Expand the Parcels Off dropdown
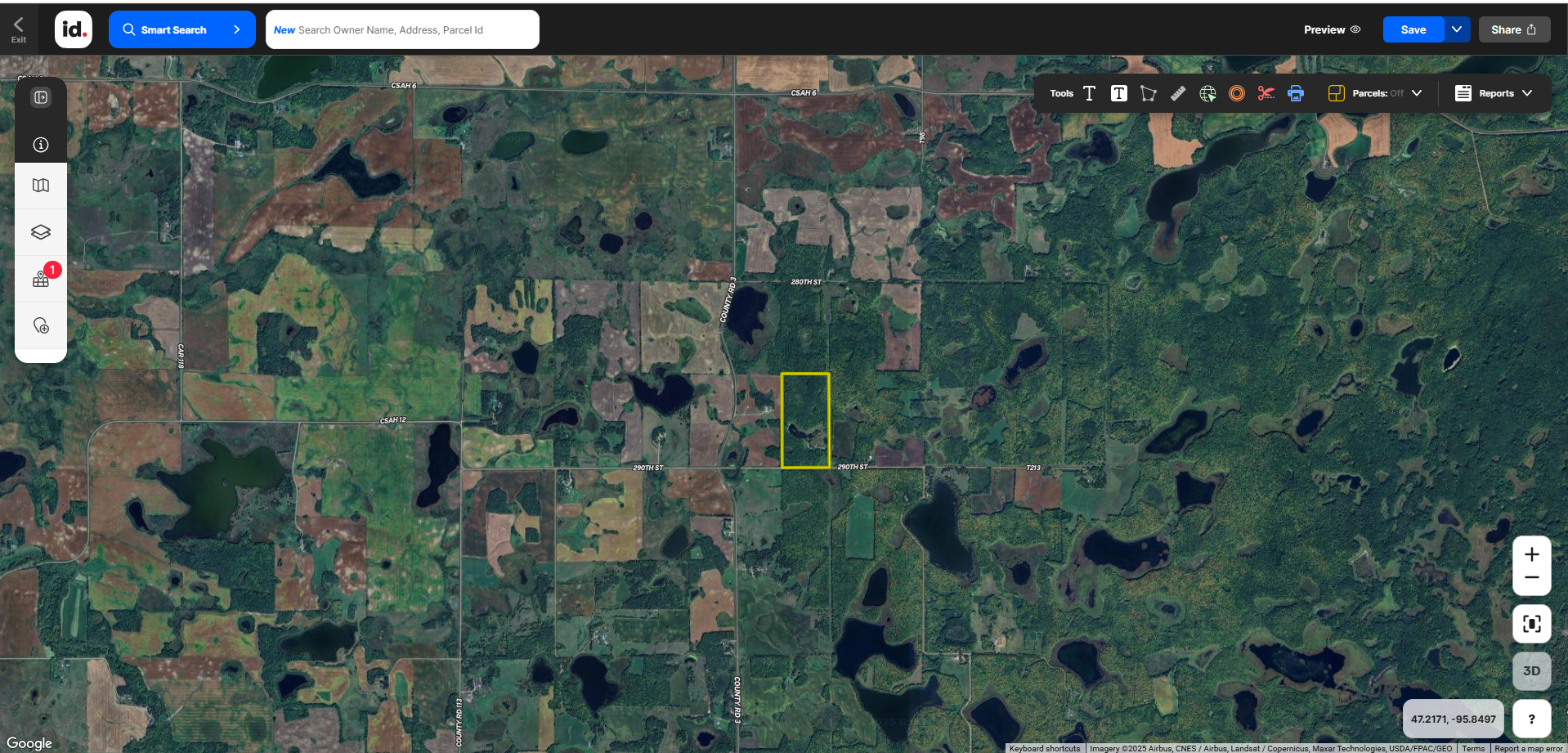This screenshot has width=1568, height=753. [1417, 93]
